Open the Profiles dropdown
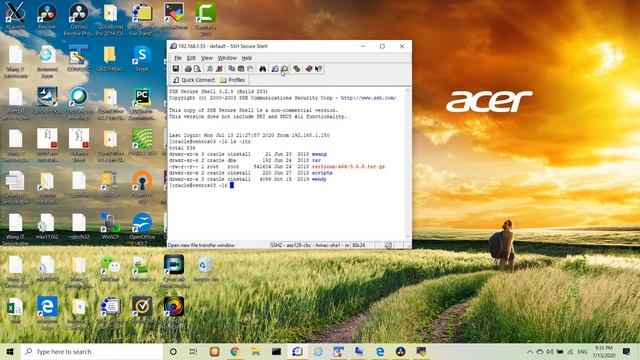Image resolution: width=640 pixels, height=360 pixels. (x=232, y=80)
